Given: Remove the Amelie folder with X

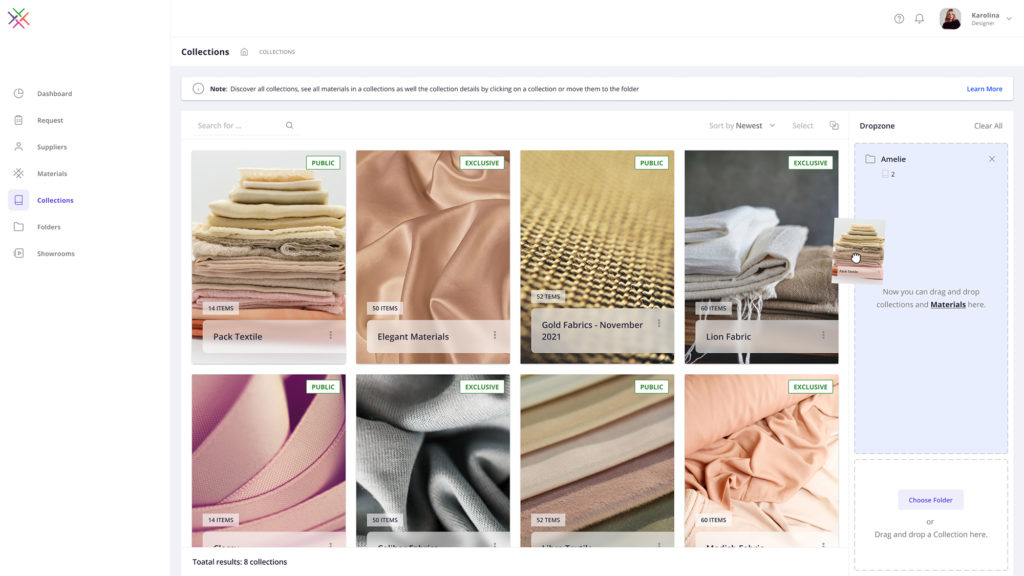Looking at the screenshot, I should pos(991,159).
